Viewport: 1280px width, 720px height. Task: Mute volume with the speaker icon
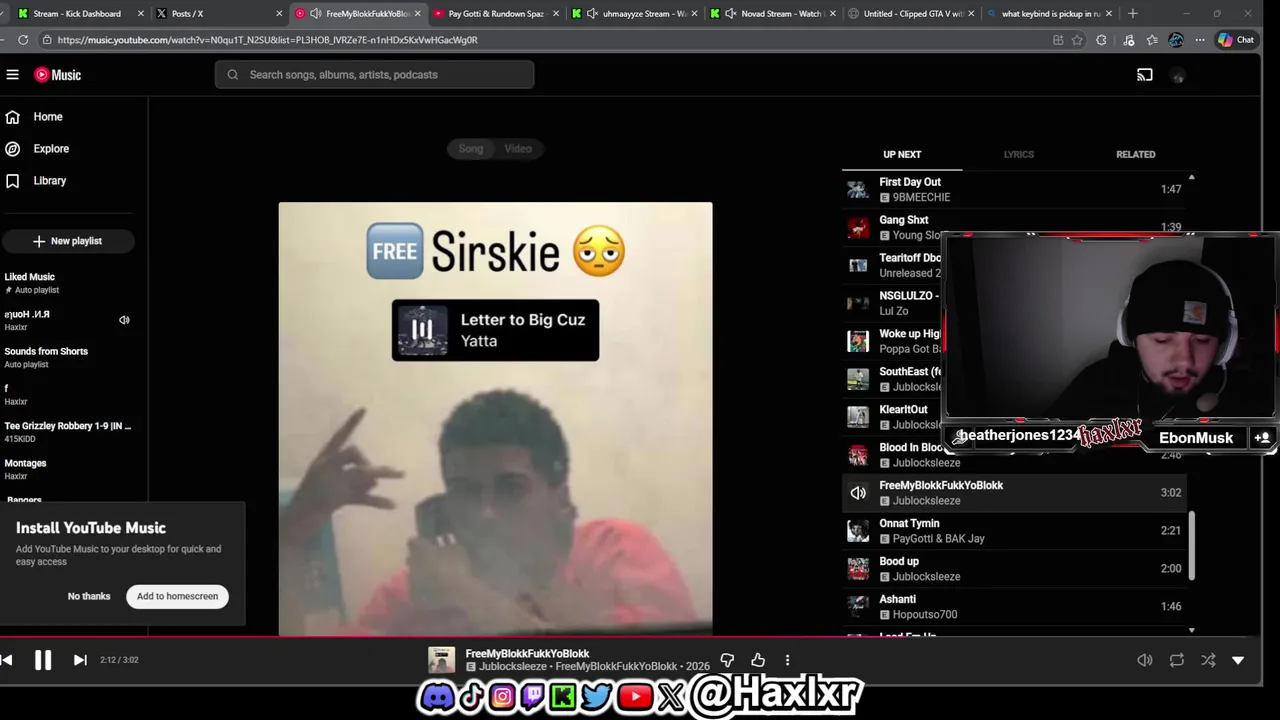(x=1145, y=660)
